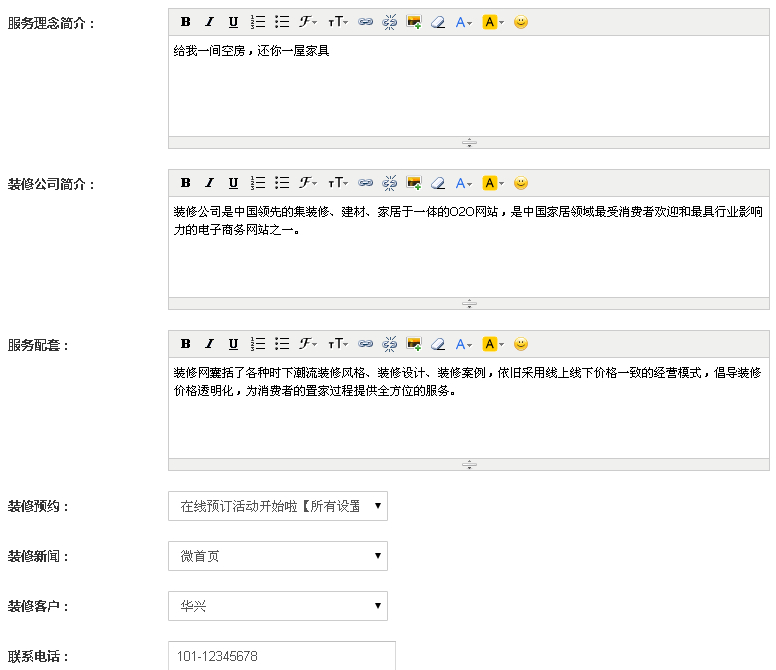Click Bold in the 服务理念简介 editor toolbar
Image resolution: width=776 pixels, height=670 pixels.
click(185, 22)
